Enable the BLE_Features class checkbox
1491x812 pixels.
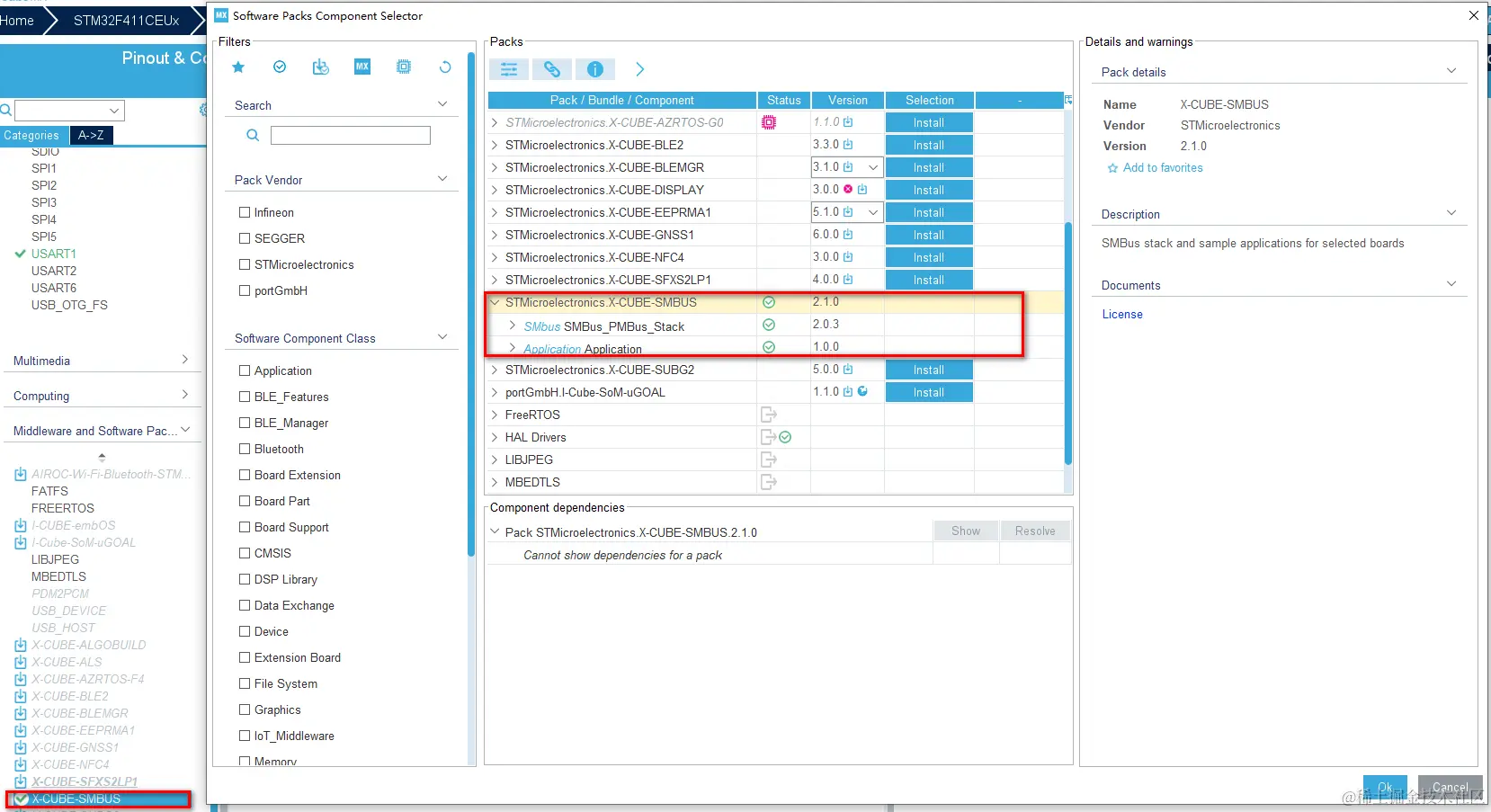245,397
